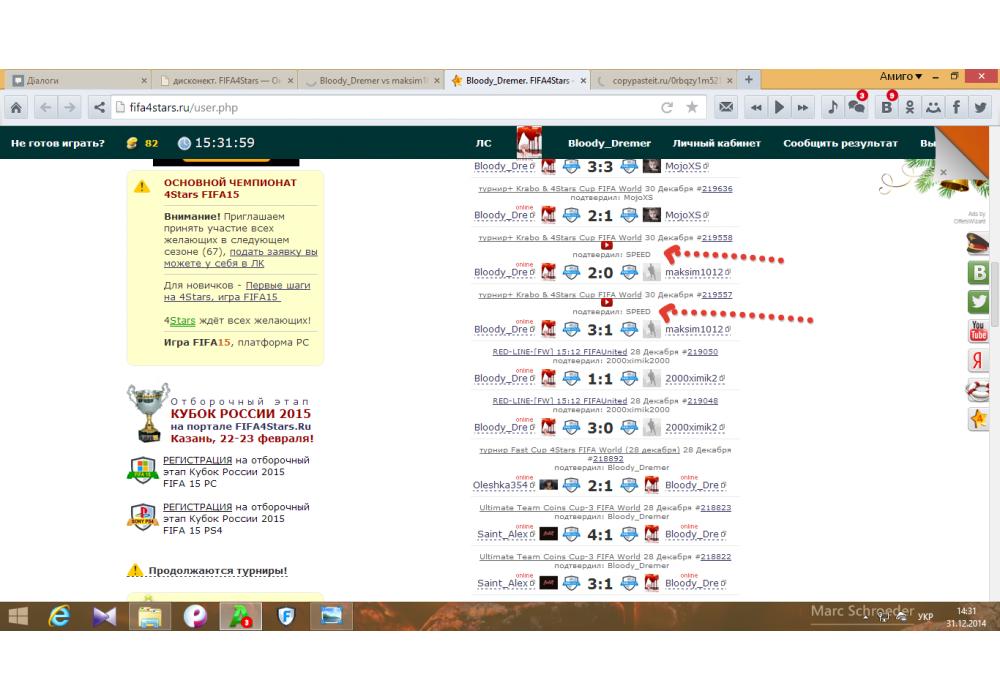Click the browser home button
The height and width of the screenshot is (700, 1000).
point(17,107)
